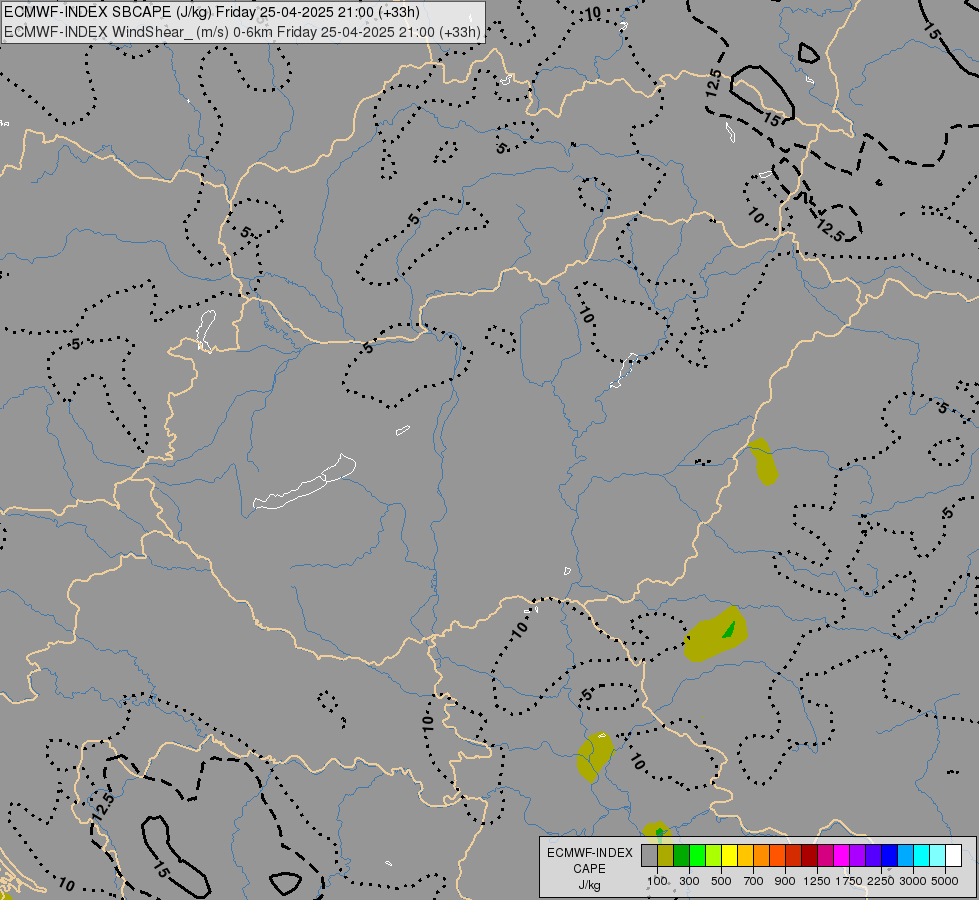
Task: Click the 1750 legend value
Action: click(x=849, y=881)
